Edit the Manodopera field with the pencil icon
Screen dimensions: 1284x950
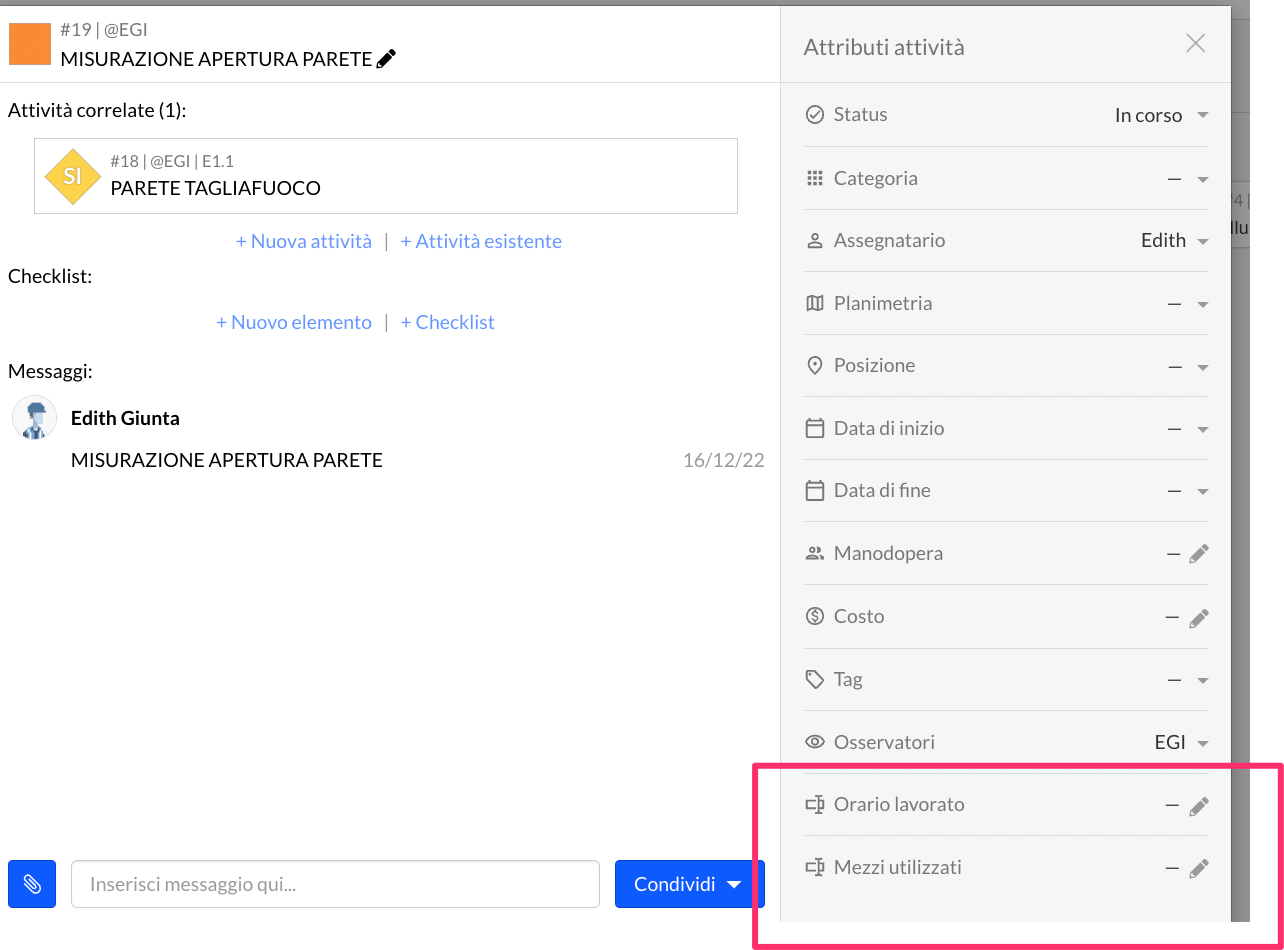pyautogui.click(x=1199, y=554)
